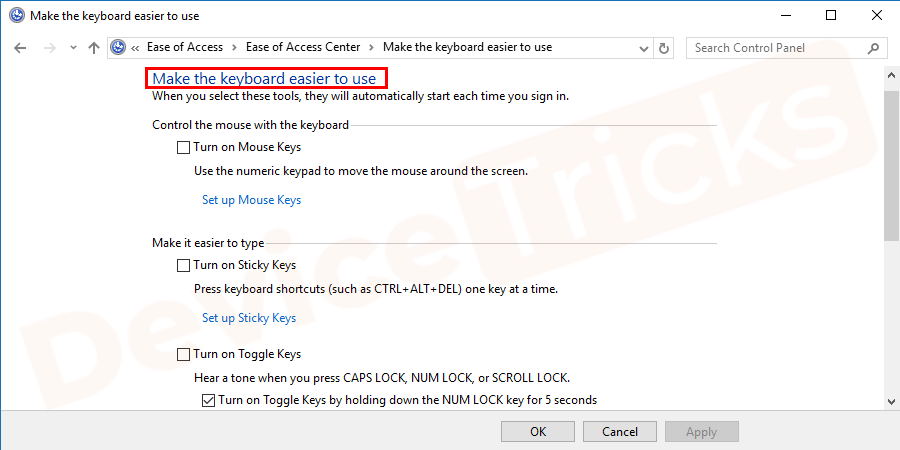Go up one level with the Up arrow
The height and width of the screenshot is (450, 900).
point(94,48)
